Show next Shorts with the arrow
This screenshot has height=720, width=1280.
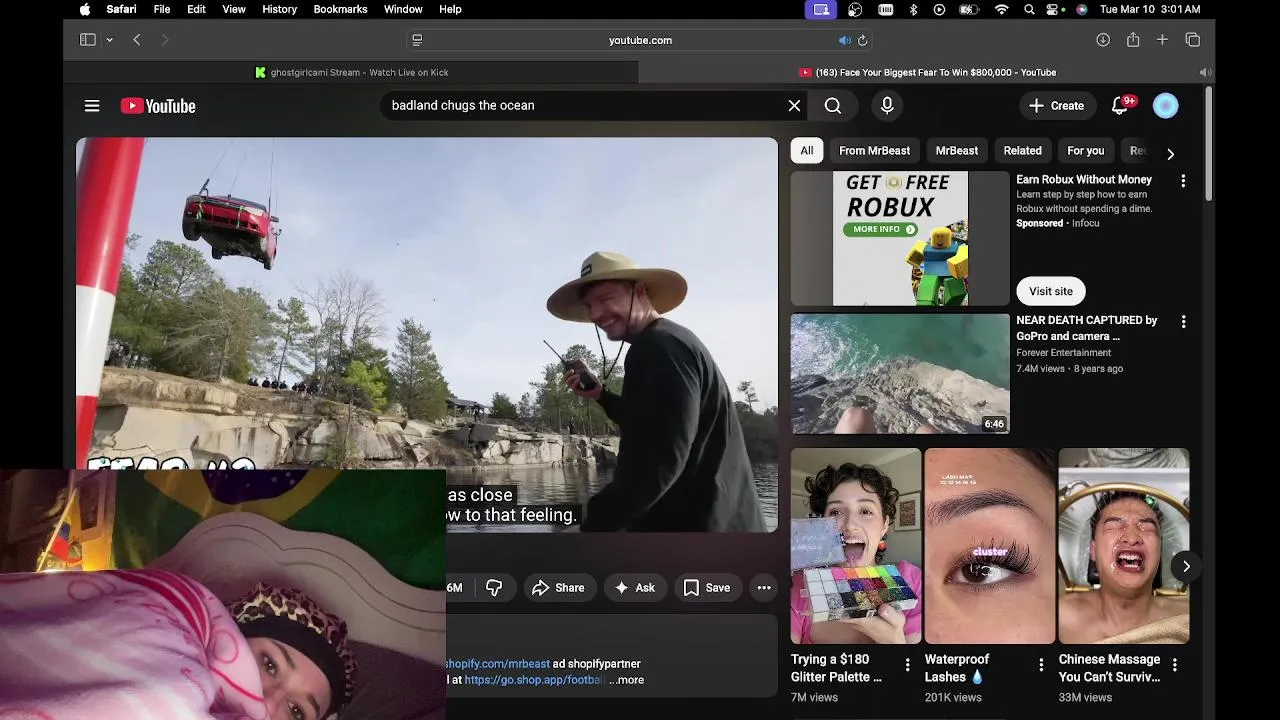[1186, 566]
